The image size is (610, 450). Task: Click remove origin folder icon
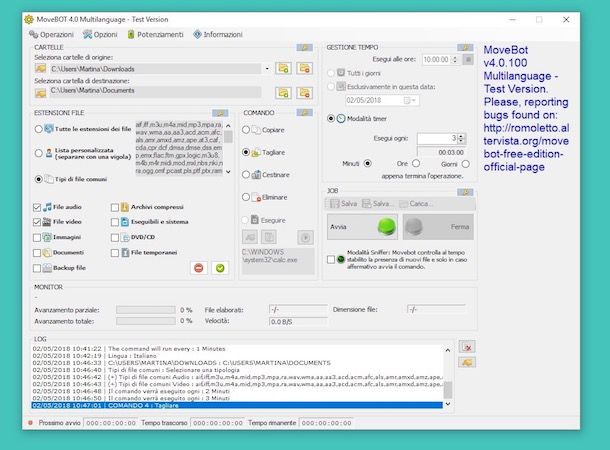click(304, 68)
